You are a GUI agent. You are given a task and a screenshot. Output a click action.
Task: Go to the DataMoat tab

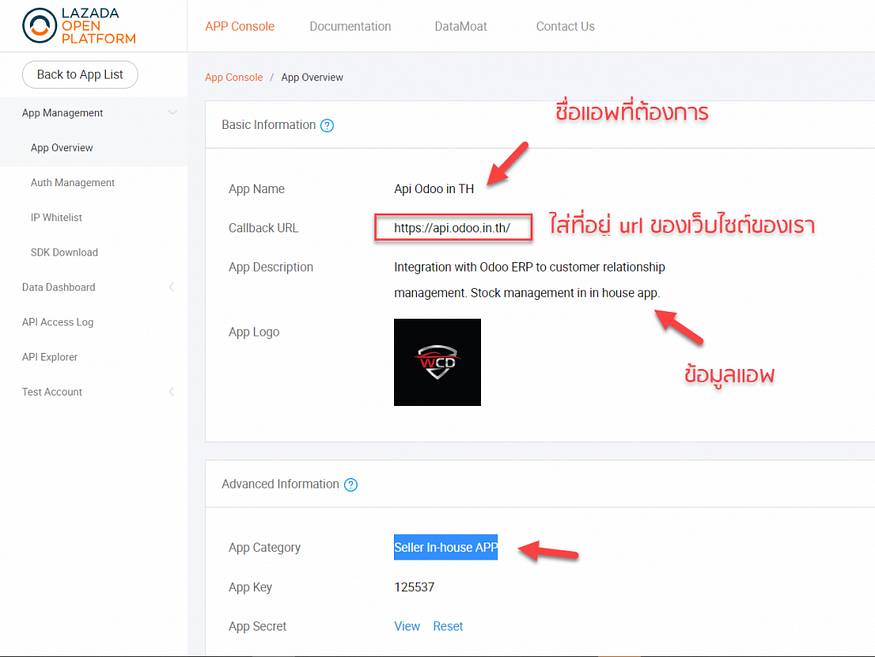pos(461,26)
